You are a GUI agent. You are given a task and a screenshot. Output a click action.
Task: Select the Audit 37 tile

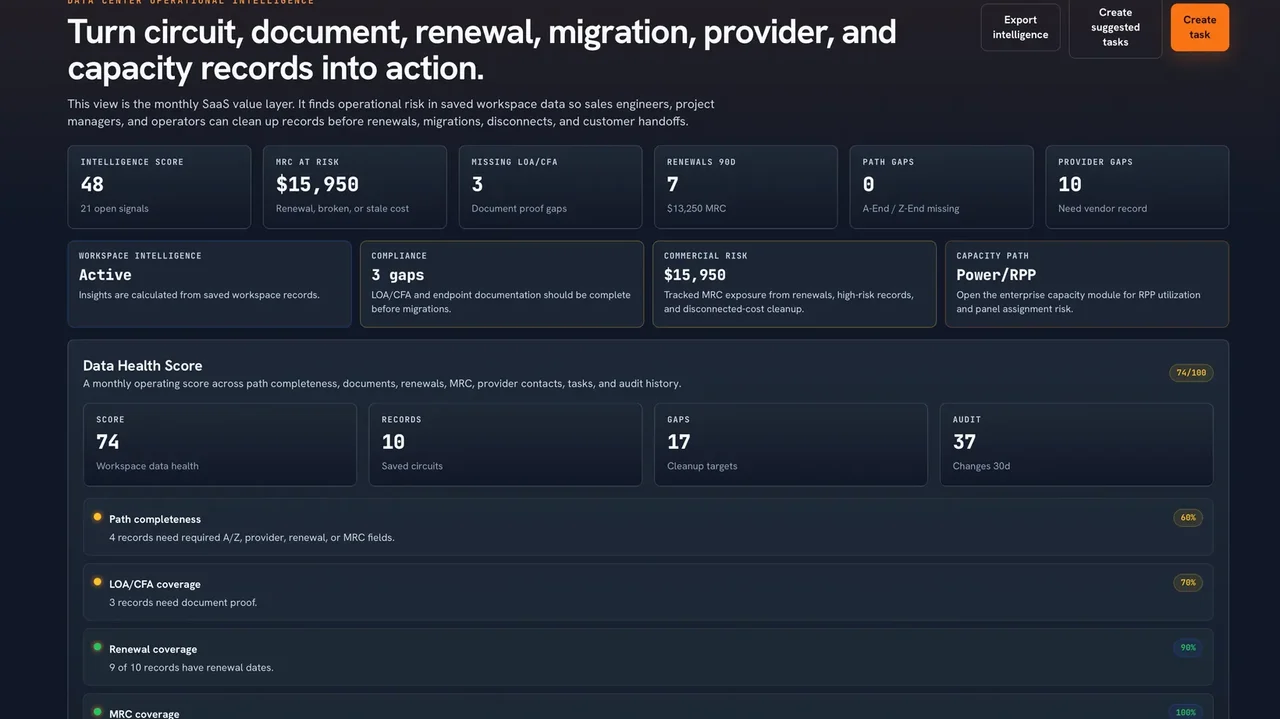click(x=1076, y=445)
